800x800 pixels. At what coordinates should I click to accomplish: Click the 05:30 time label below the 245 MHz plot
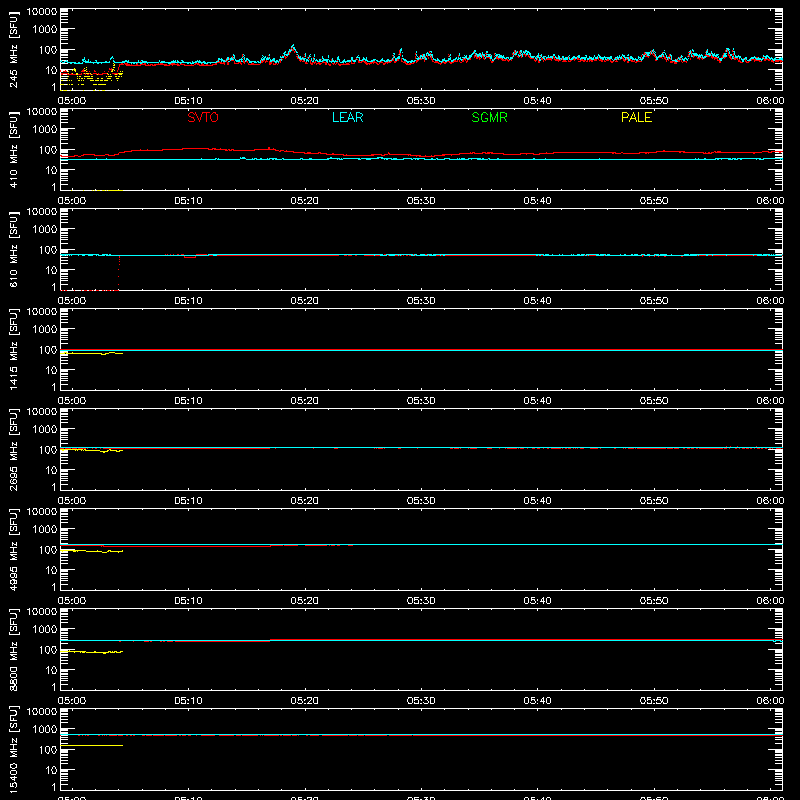pyautogui.click(x=421, y=101)
